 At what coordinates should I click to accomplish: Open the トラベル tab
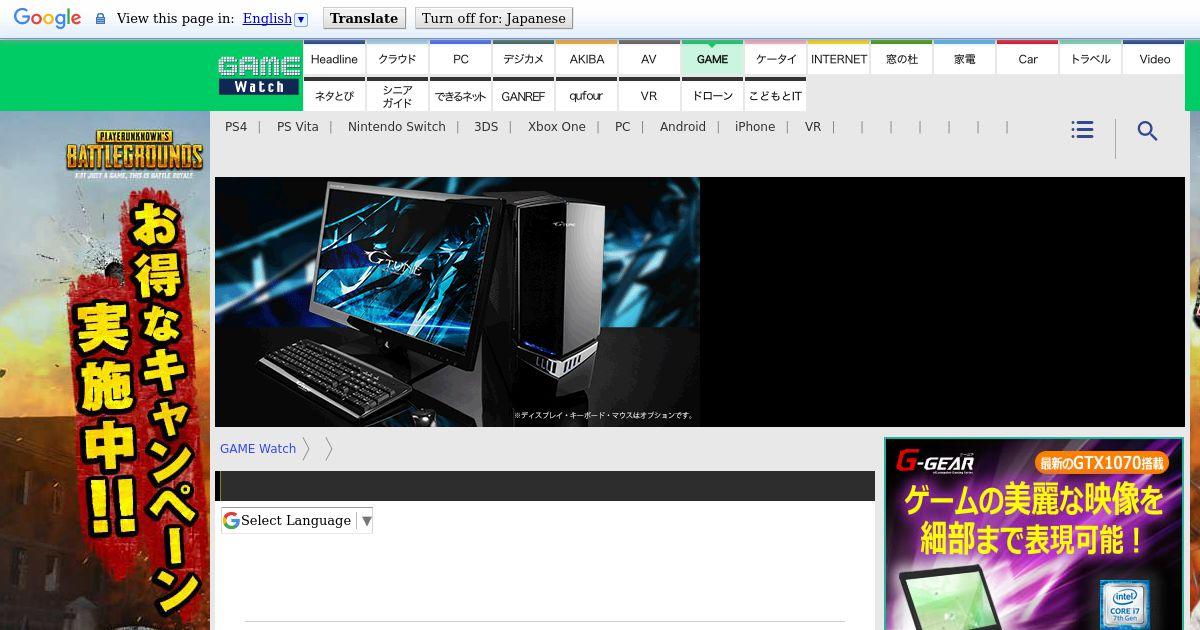[x=1090, y=58]
